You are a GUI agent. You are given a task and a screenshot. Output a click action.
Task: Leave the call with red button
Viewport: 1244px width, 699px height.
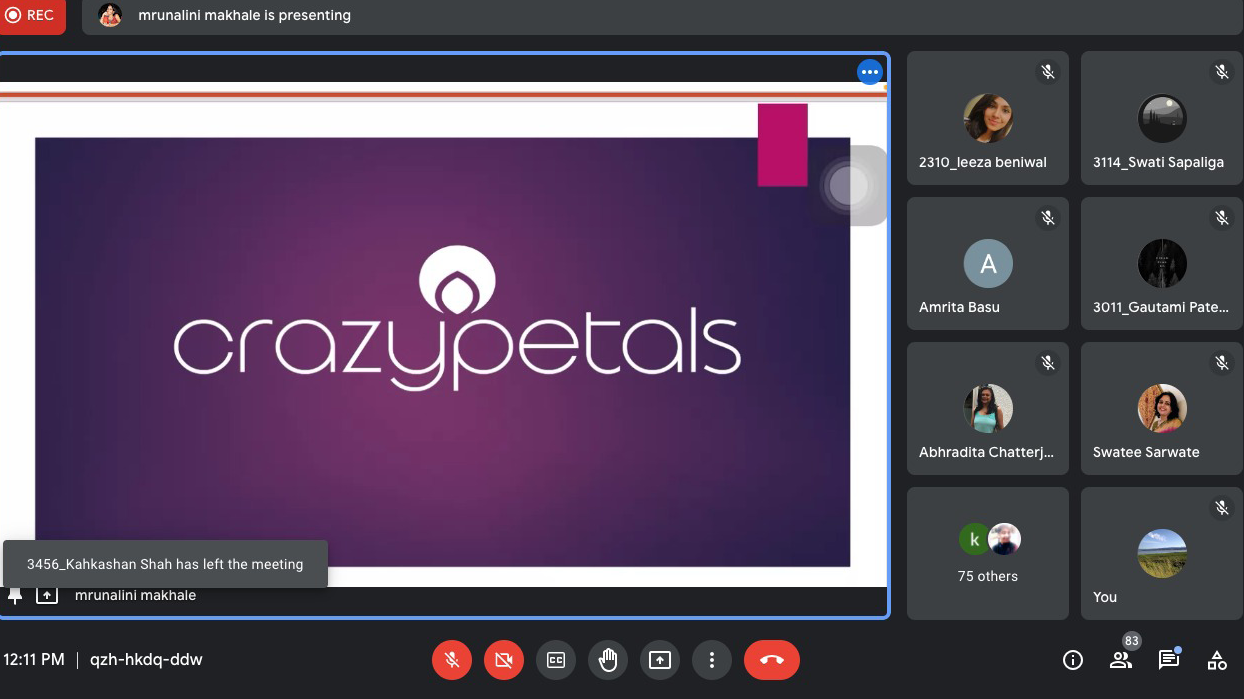(772, 660)
